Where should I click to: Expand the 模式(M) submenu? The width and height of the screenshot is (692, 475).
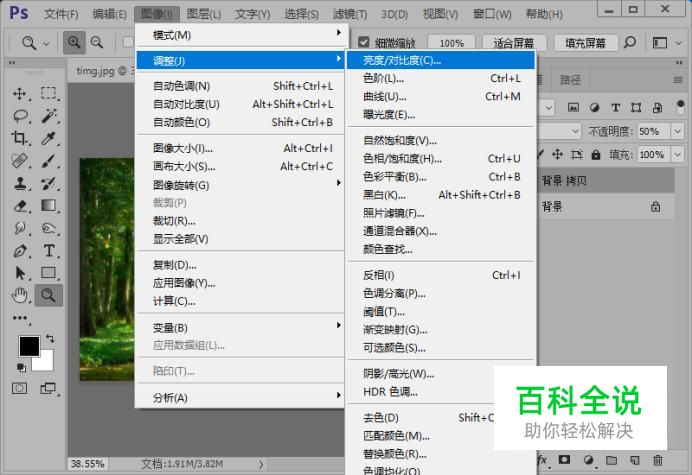coord(242,34)
